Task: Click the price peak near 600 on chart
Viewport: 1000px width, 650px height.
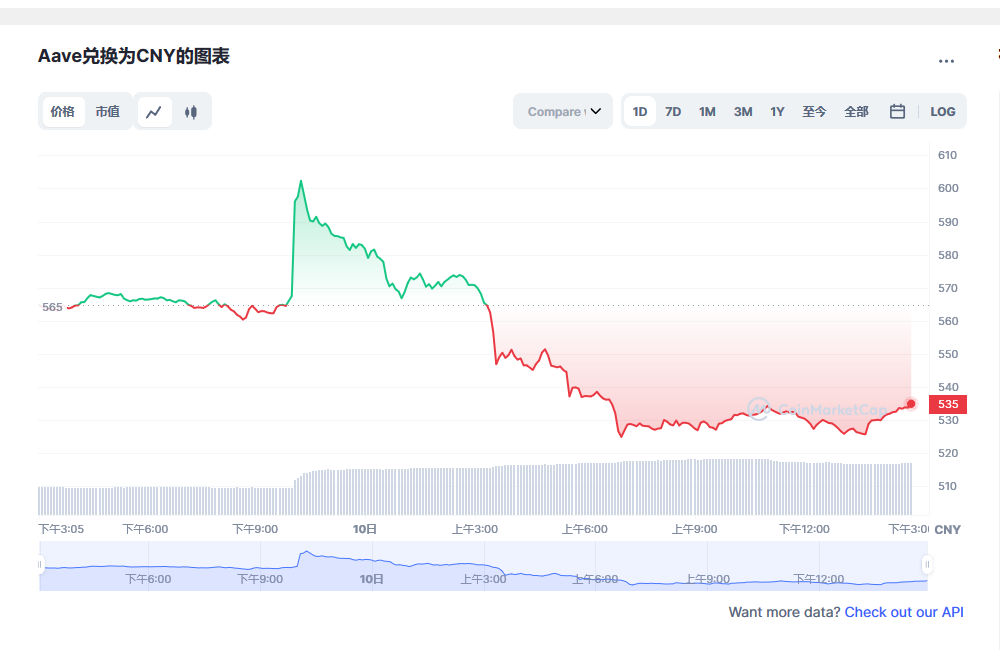Action: pos(301,182)
